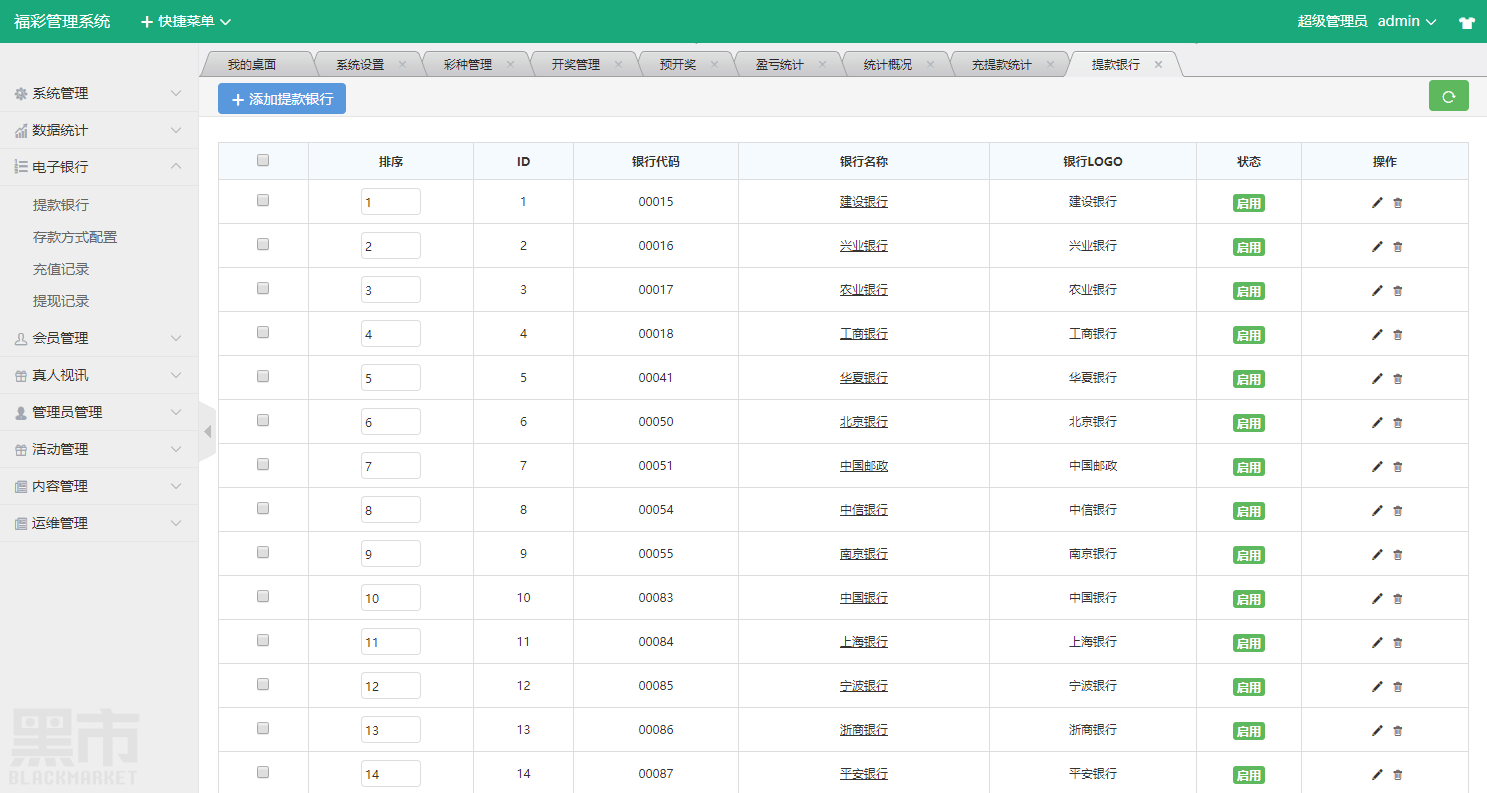Screen dimensions: 1487x793
Task: Click edit pencil in 北京银行 row
Action: coord(1377,423)
